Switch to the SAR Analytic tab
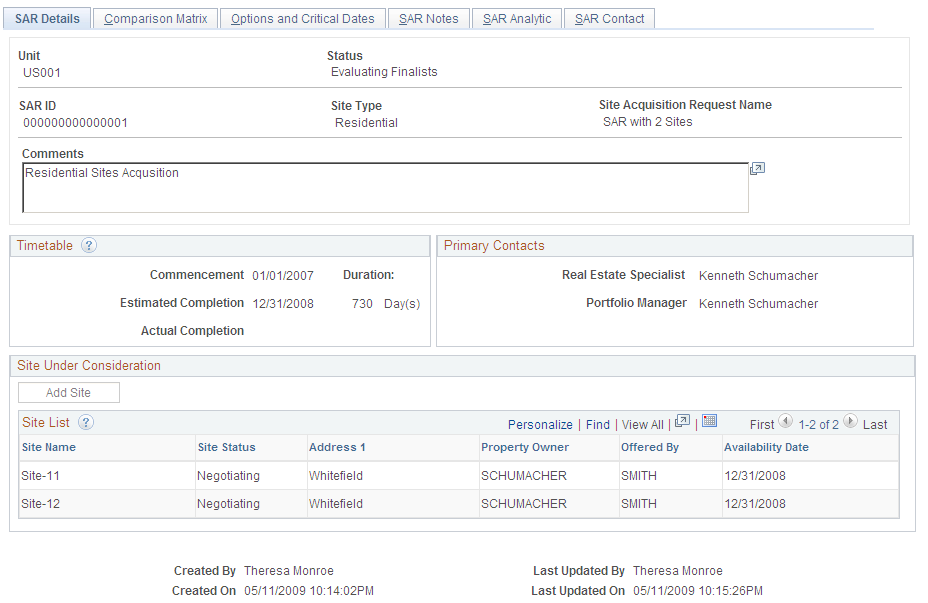 point(516,17)
